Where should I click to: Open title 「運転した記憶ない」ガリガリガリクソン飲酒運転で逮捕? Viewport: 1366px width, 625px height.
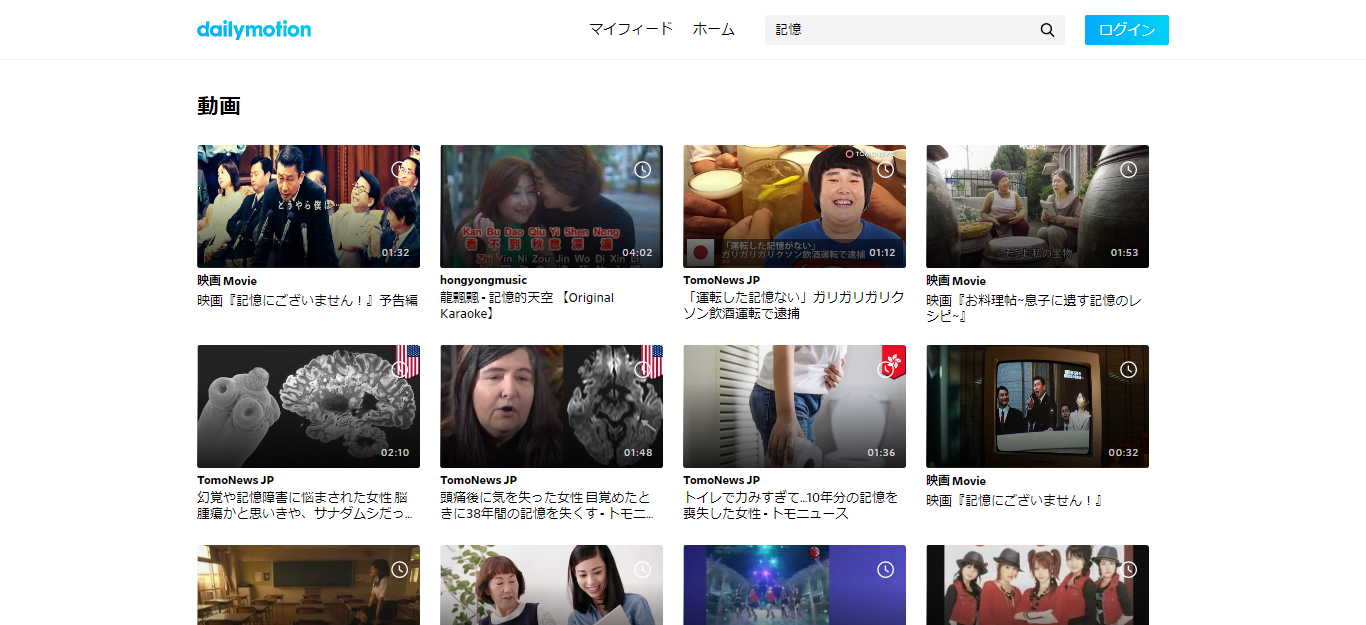(794, 306)
